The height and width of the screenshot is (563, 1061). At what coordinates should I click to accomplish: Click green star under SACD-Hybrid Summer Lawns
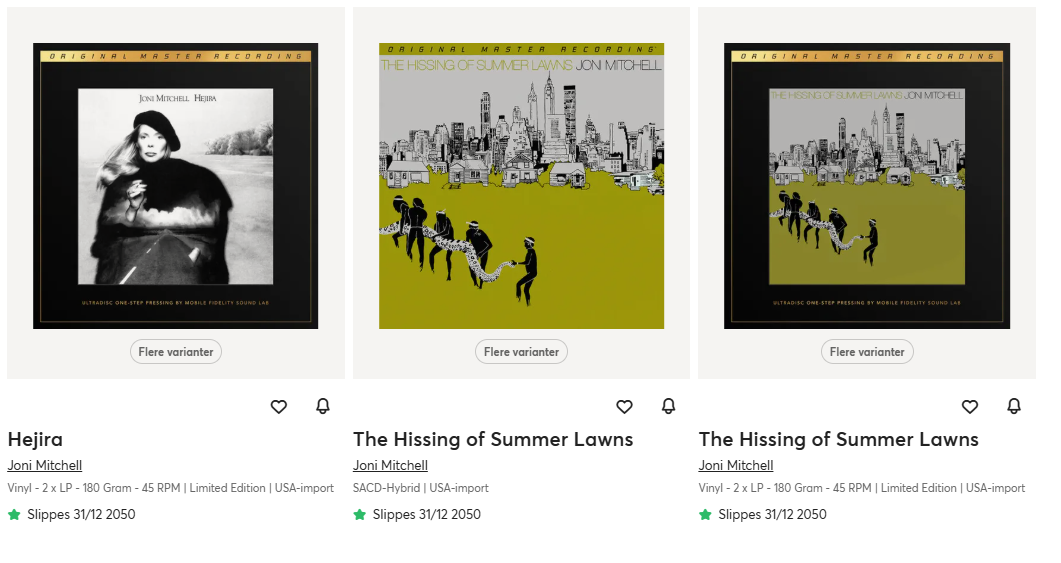pos(360,515)
